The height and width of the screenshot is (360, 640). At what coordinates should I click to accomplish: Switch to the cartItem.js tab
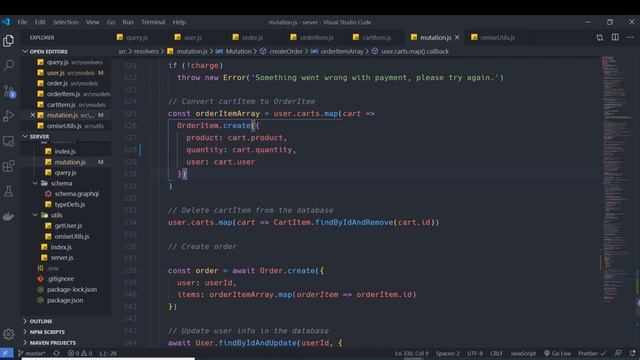376,38
